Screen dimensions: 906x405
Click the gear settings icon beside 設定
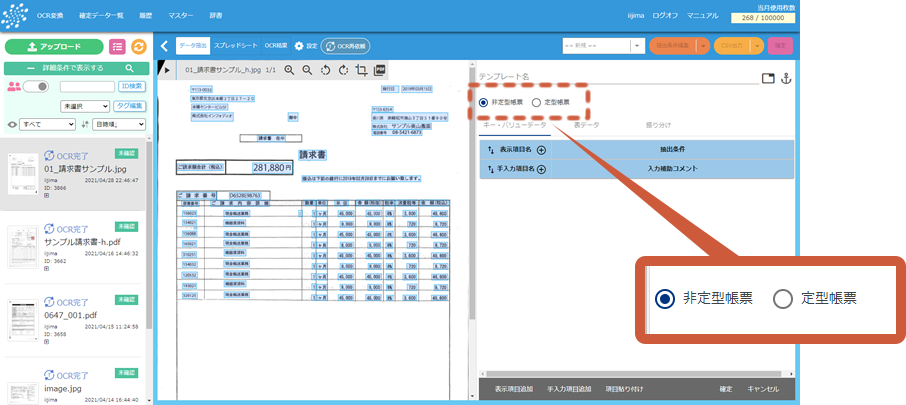coord(299,46)
